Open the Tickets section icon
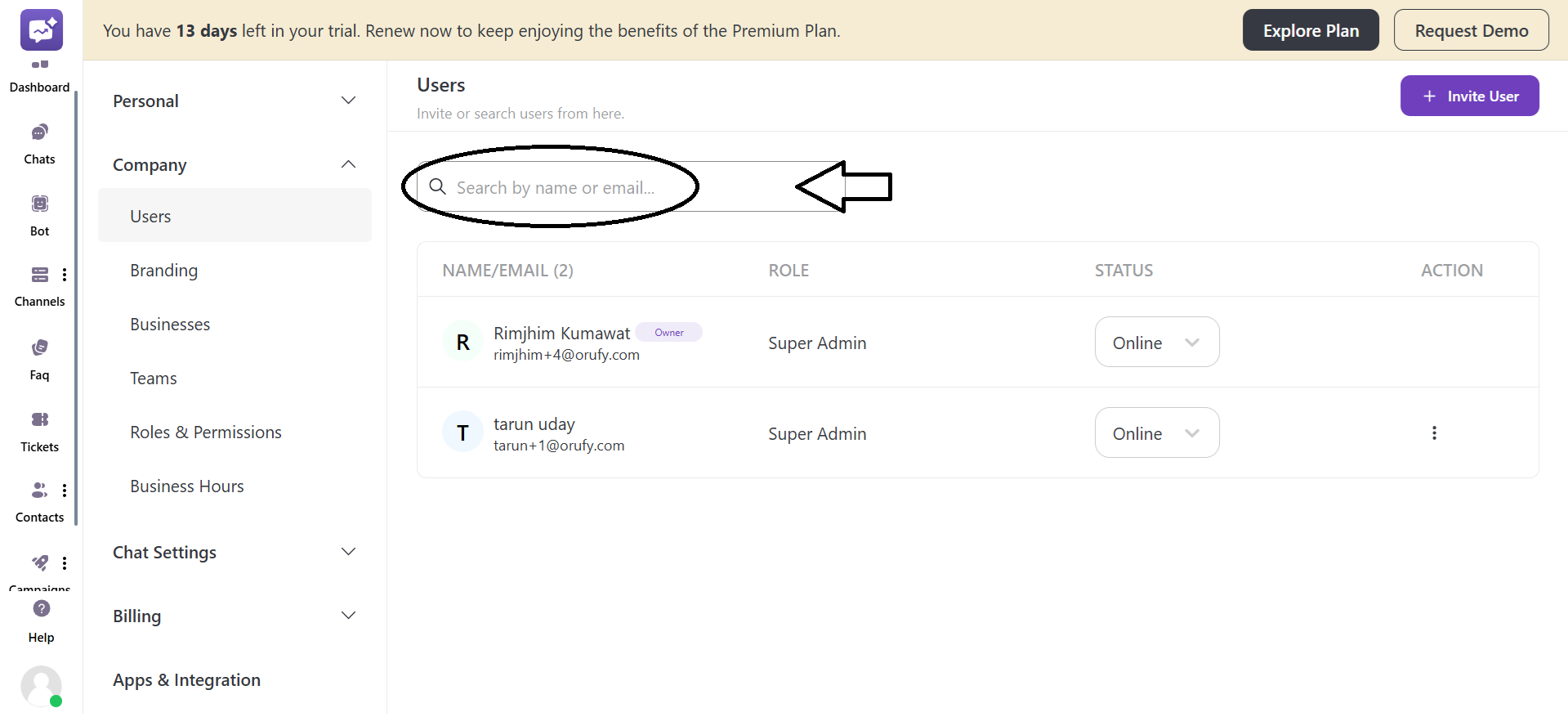 (39, 419)
